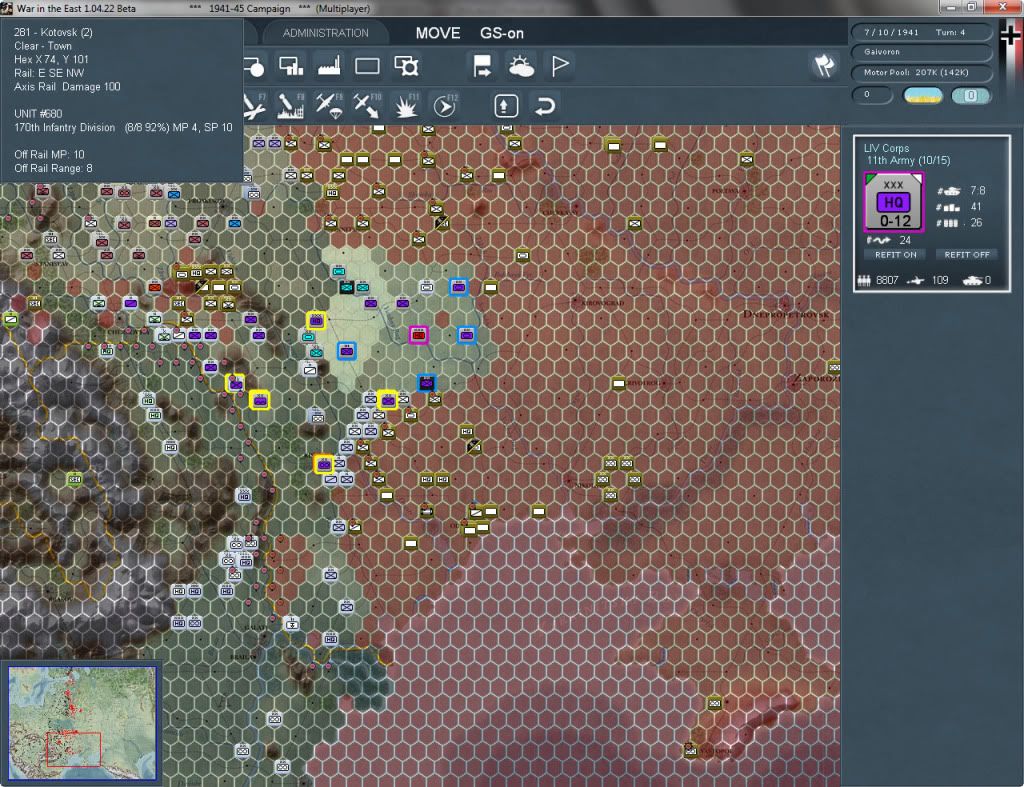Select the F11 explosion attack mode icon
1024x787 pixels.
(406, 106)
